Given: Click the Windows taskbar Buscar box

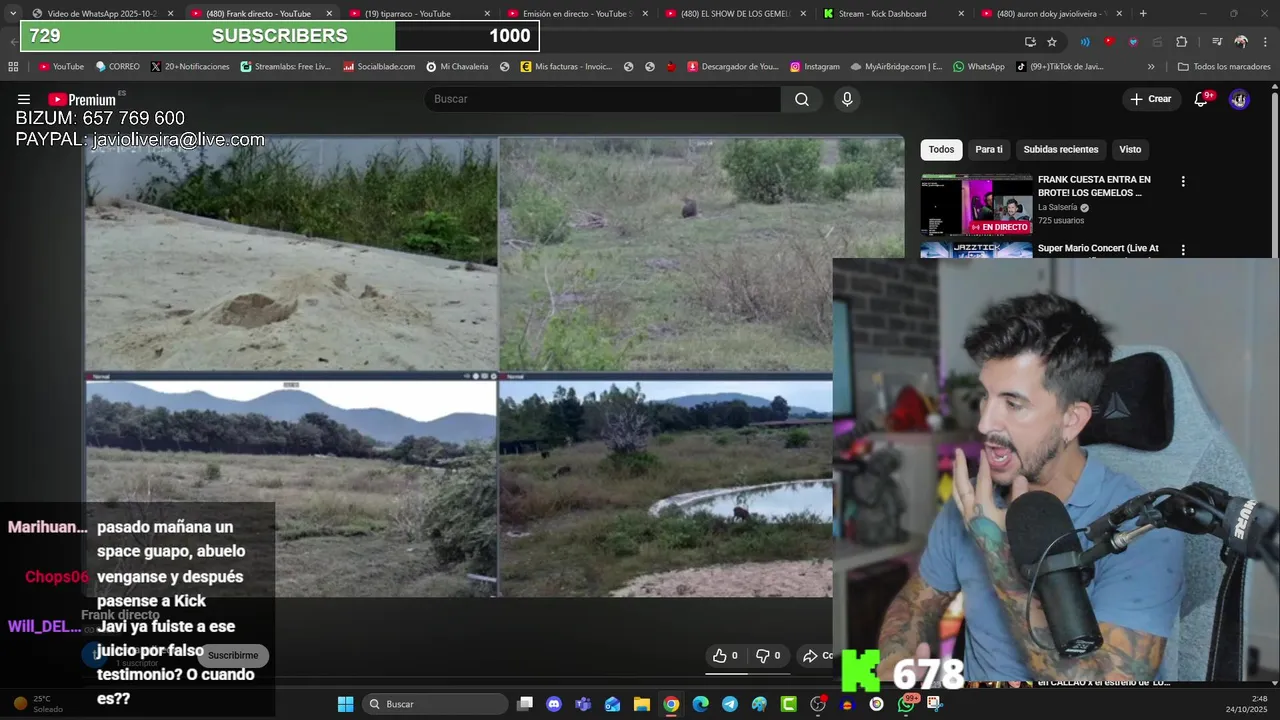Looking at the screenshot, I should coord(433,704).
